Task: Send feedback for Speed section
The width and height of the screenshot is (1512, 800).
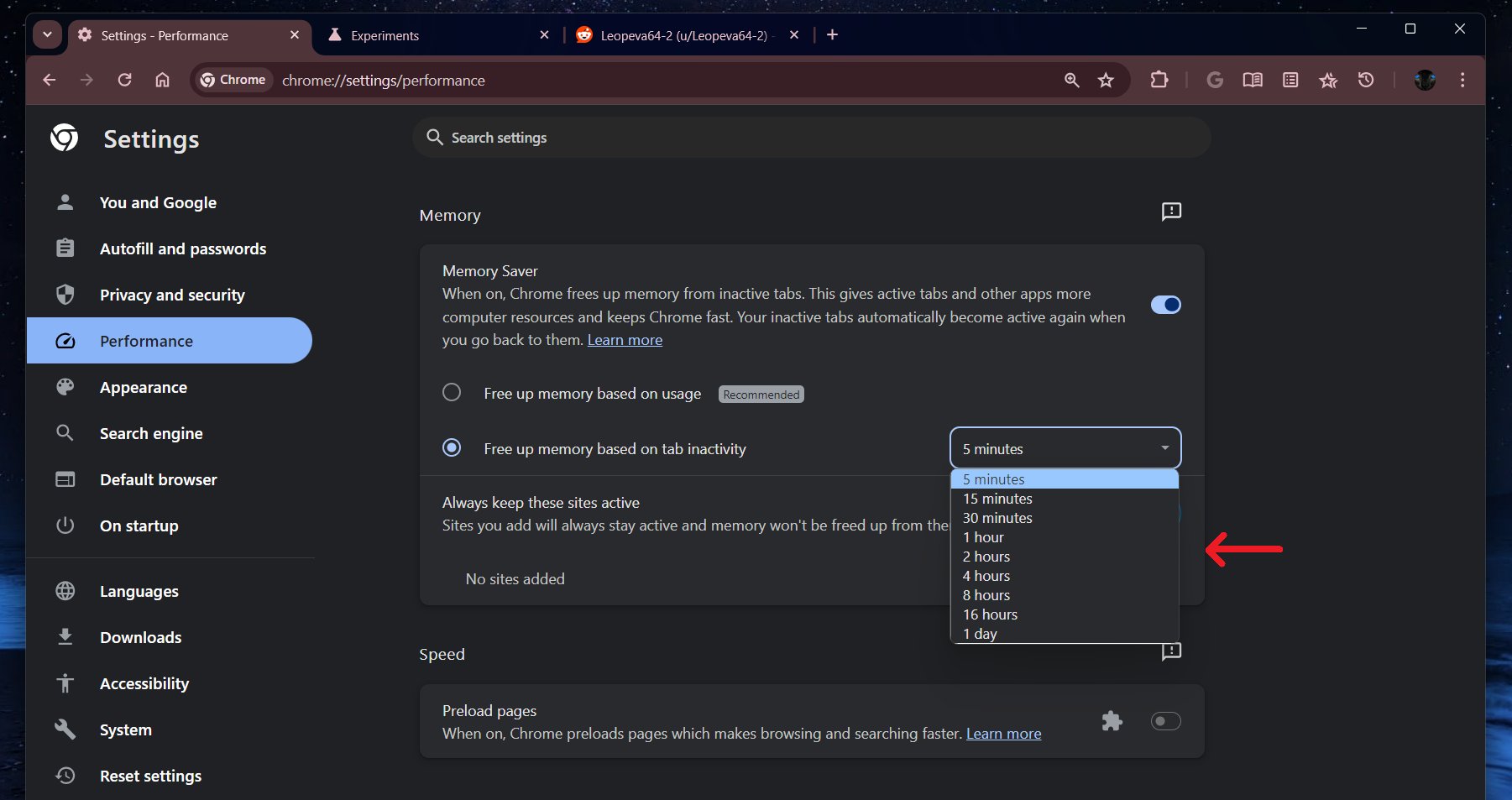Action: [x=1171, y=651]
